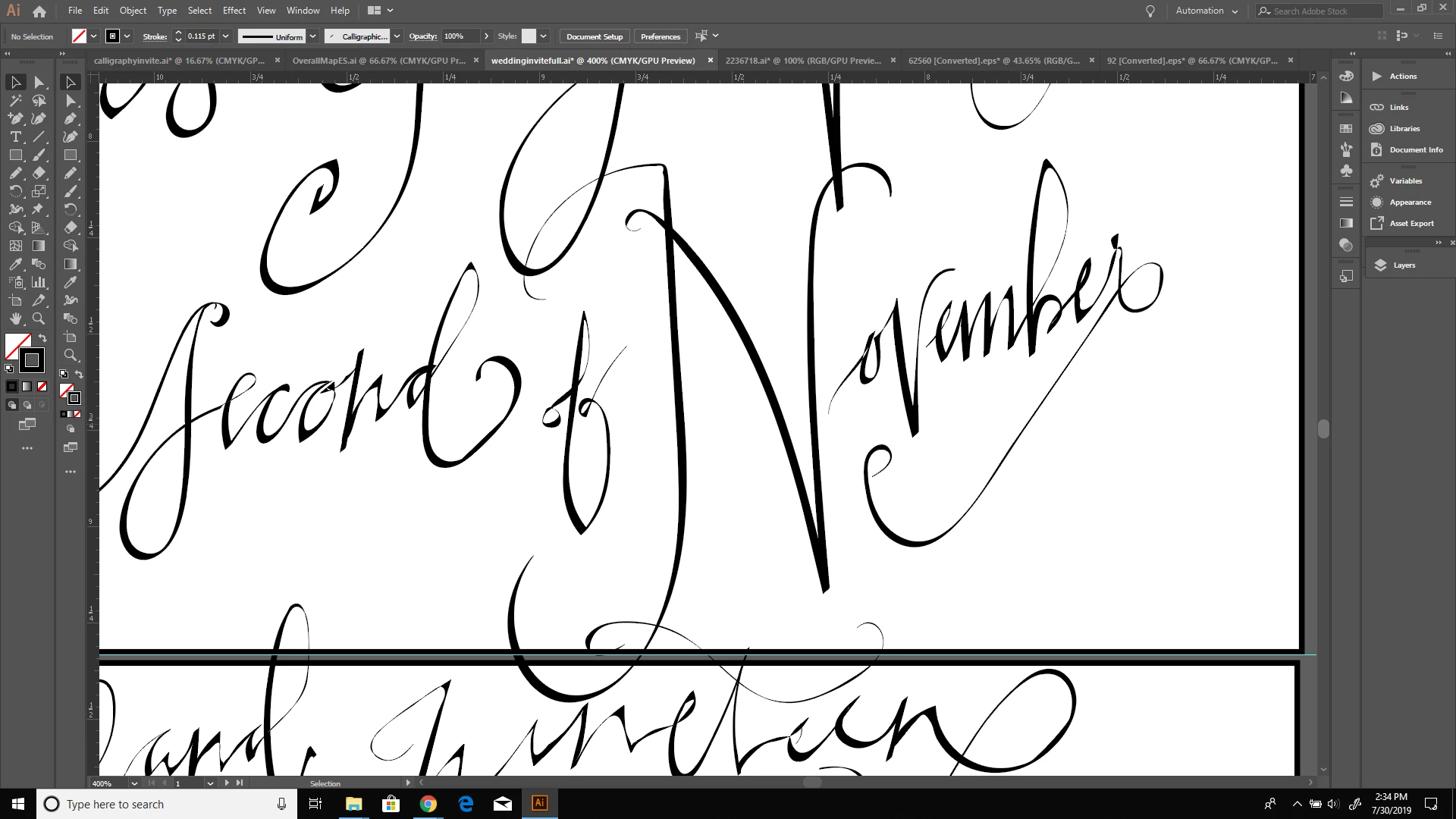The width and height of the screenshot is (1456, 819).
Task: Click the Discover lightbulb icon
Action: pyautogui.click(x=1150, y=11)
